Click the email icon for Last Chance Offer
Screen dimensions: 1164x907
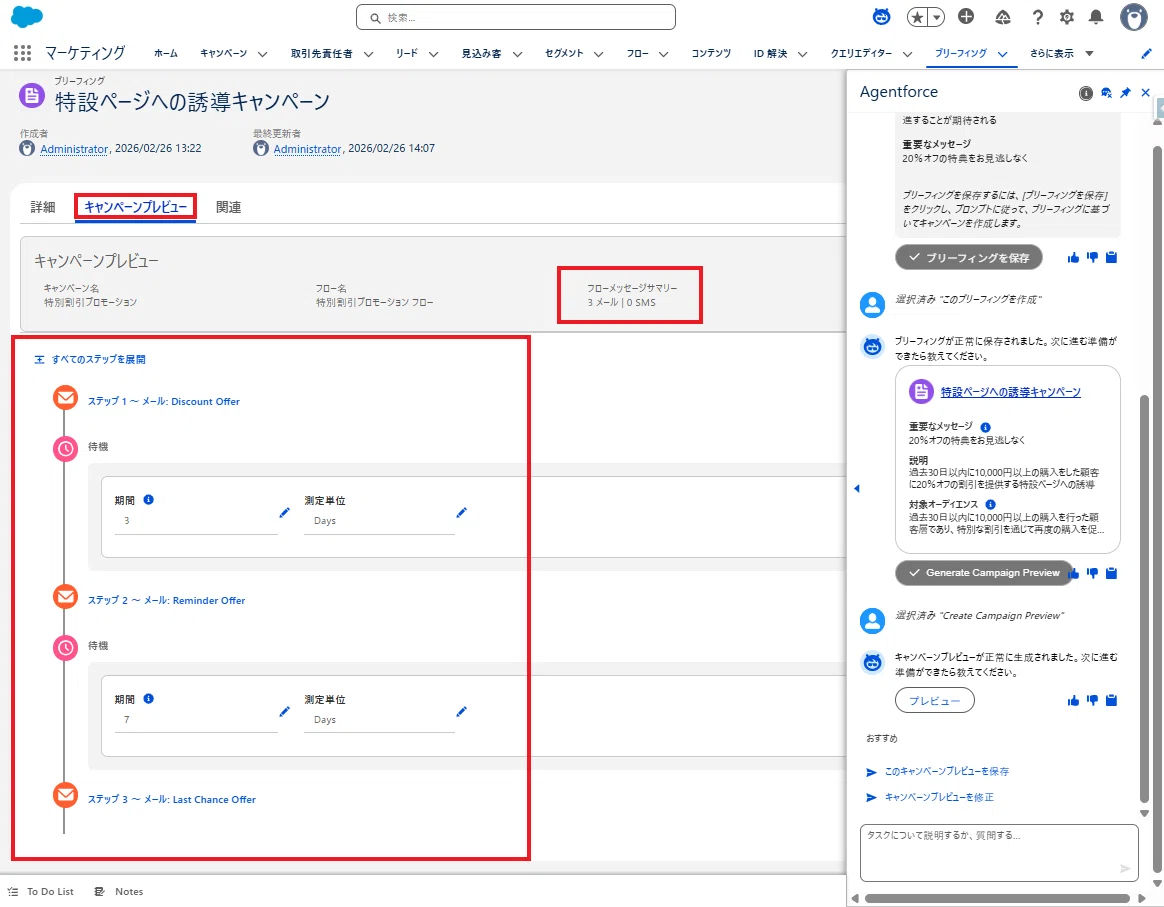(65, 796)
